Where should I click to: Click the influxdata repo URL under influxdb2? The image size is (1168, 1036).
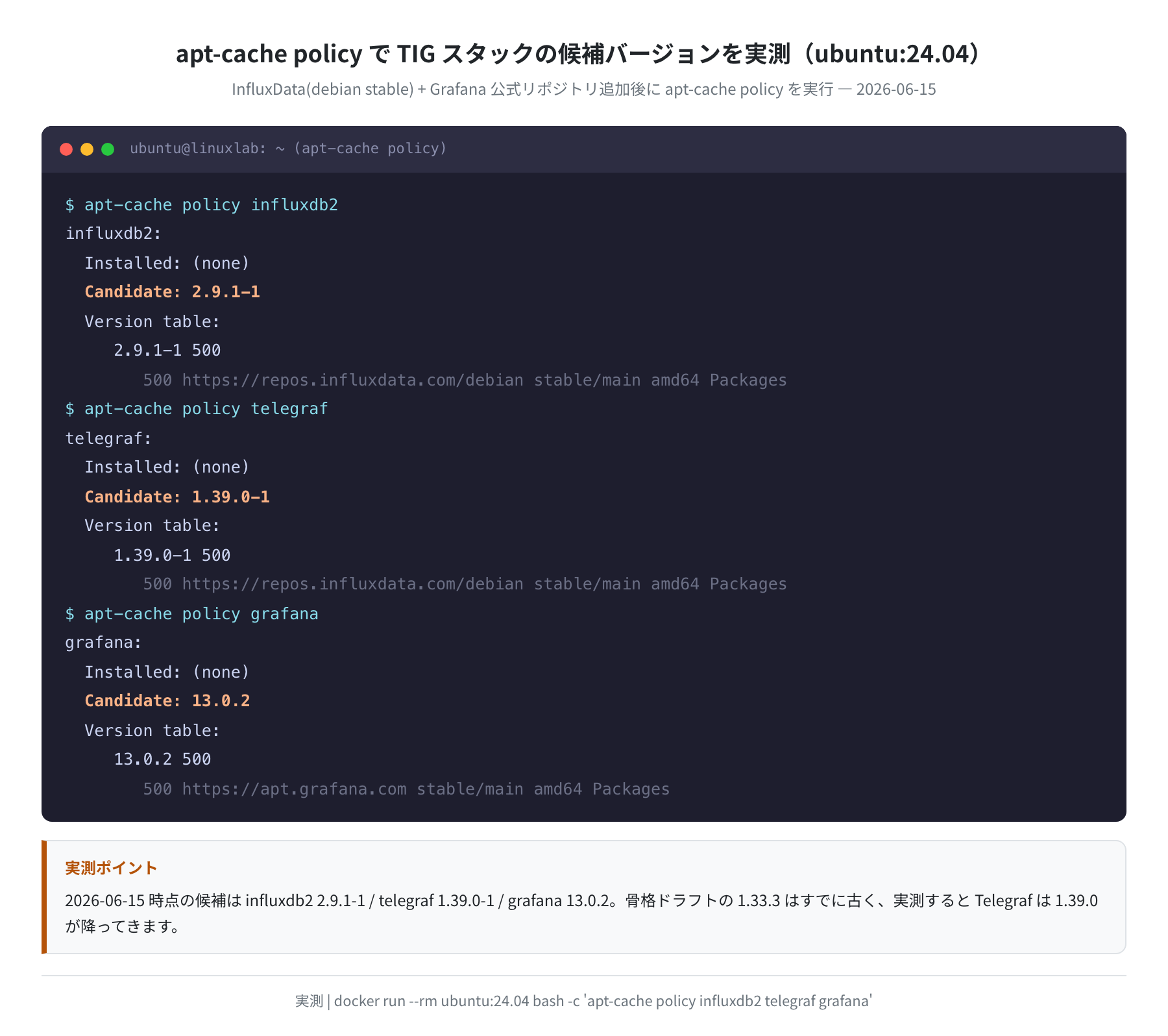pos(465,380)
